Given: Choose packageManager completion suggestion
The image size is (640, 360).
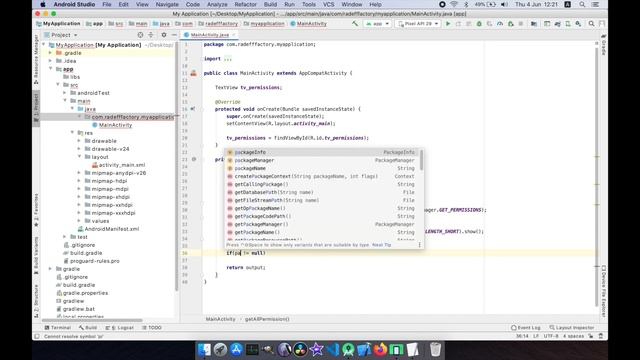Looking at the screenshot, I should (322, 160).
